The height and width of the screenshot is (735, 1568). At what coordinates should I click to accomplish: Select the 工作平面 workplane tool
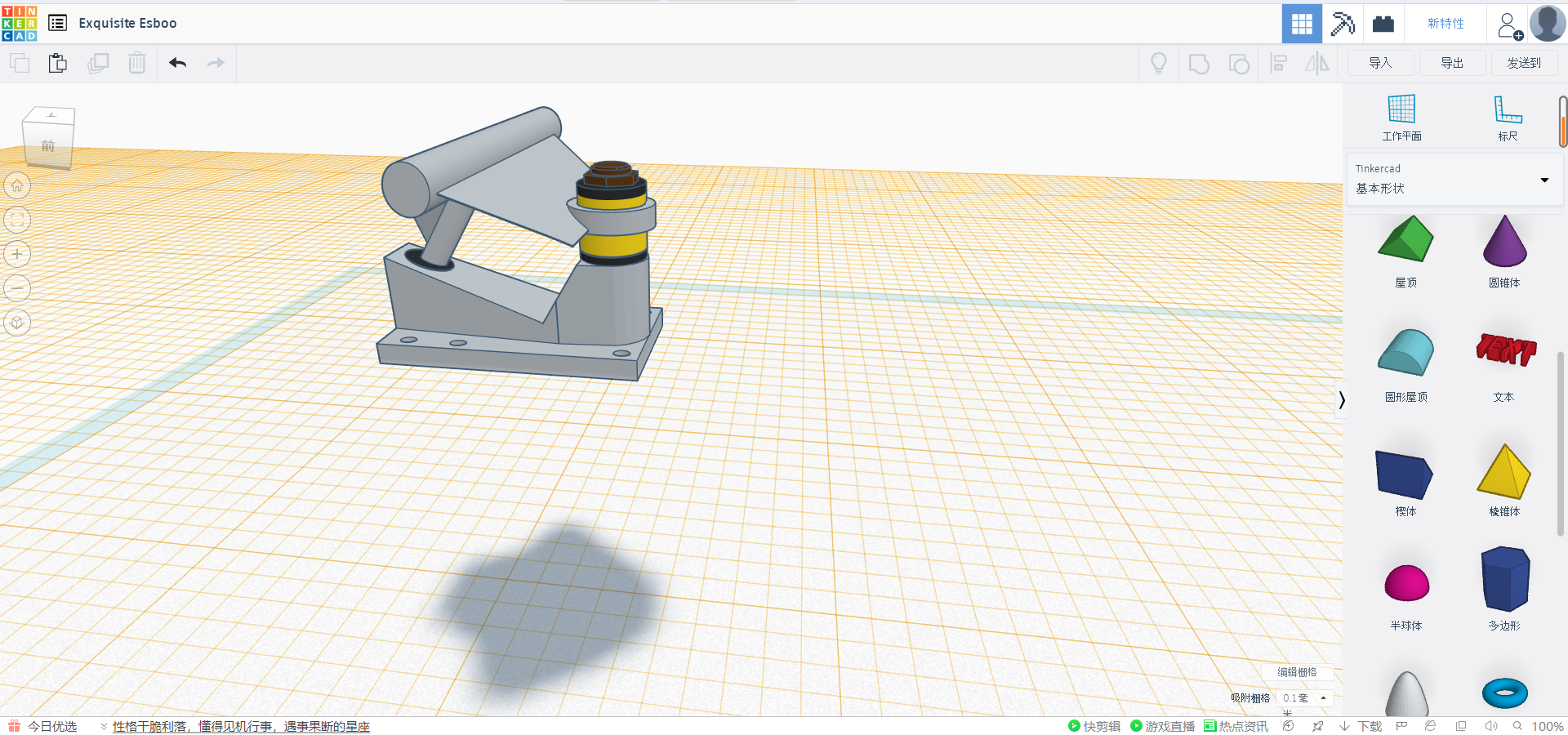coord(1401,118)
